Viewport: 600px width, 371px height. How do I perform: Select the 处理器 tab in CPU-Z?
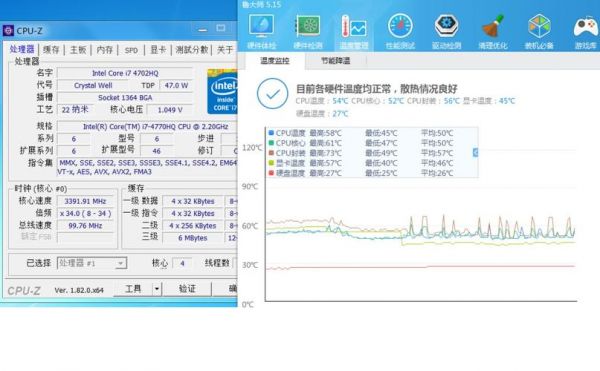[x=22, y=49]
